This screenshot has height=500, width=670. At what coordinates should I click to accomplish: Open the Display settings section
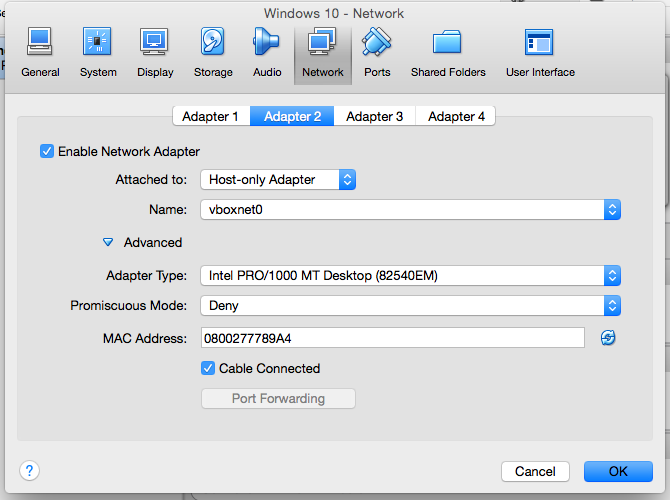155,52
